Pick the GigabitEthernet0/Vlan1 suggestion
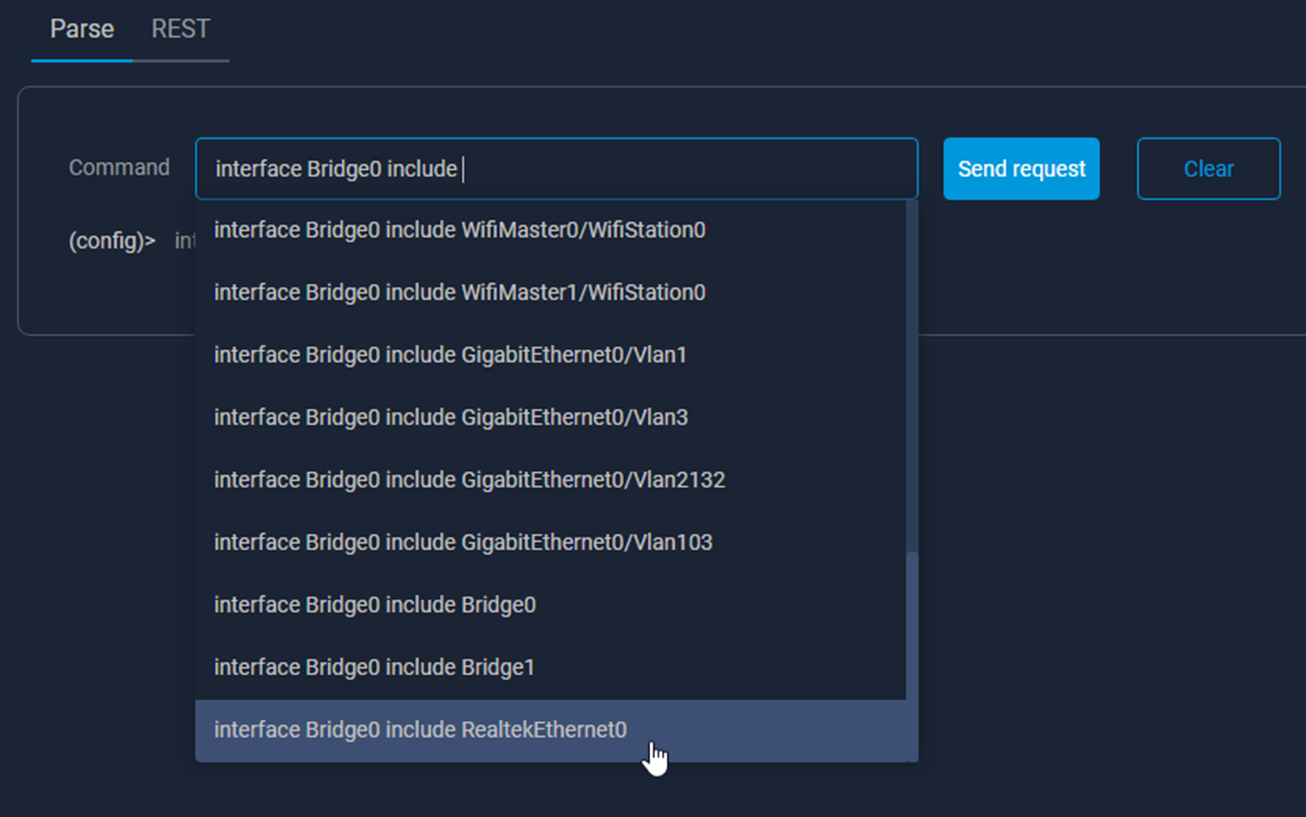The image size is (1306, 817). click(450, 355)
